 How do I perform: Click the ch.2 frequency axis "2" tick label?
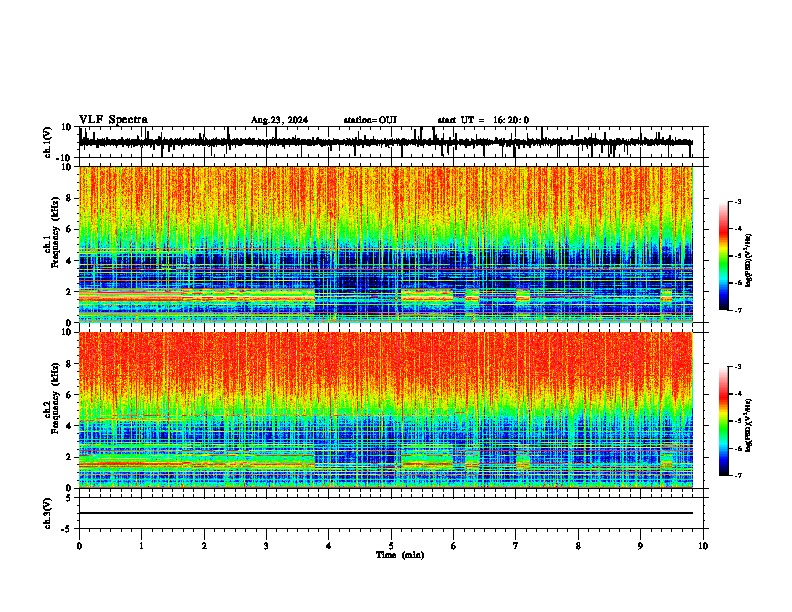[69, 457]
